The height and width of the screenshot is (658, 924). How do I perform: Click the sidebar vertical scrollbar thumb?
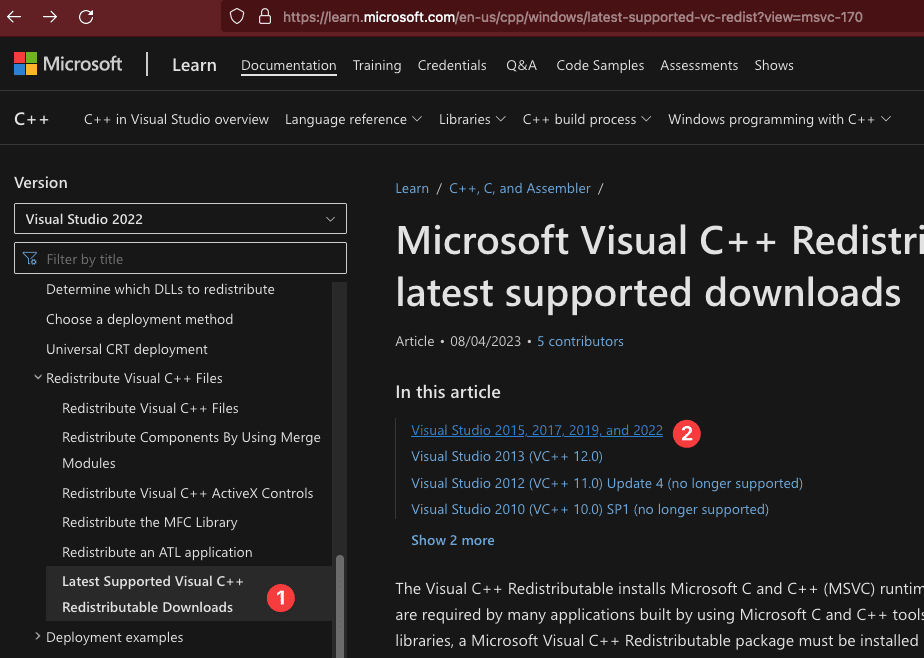[340, 600]
